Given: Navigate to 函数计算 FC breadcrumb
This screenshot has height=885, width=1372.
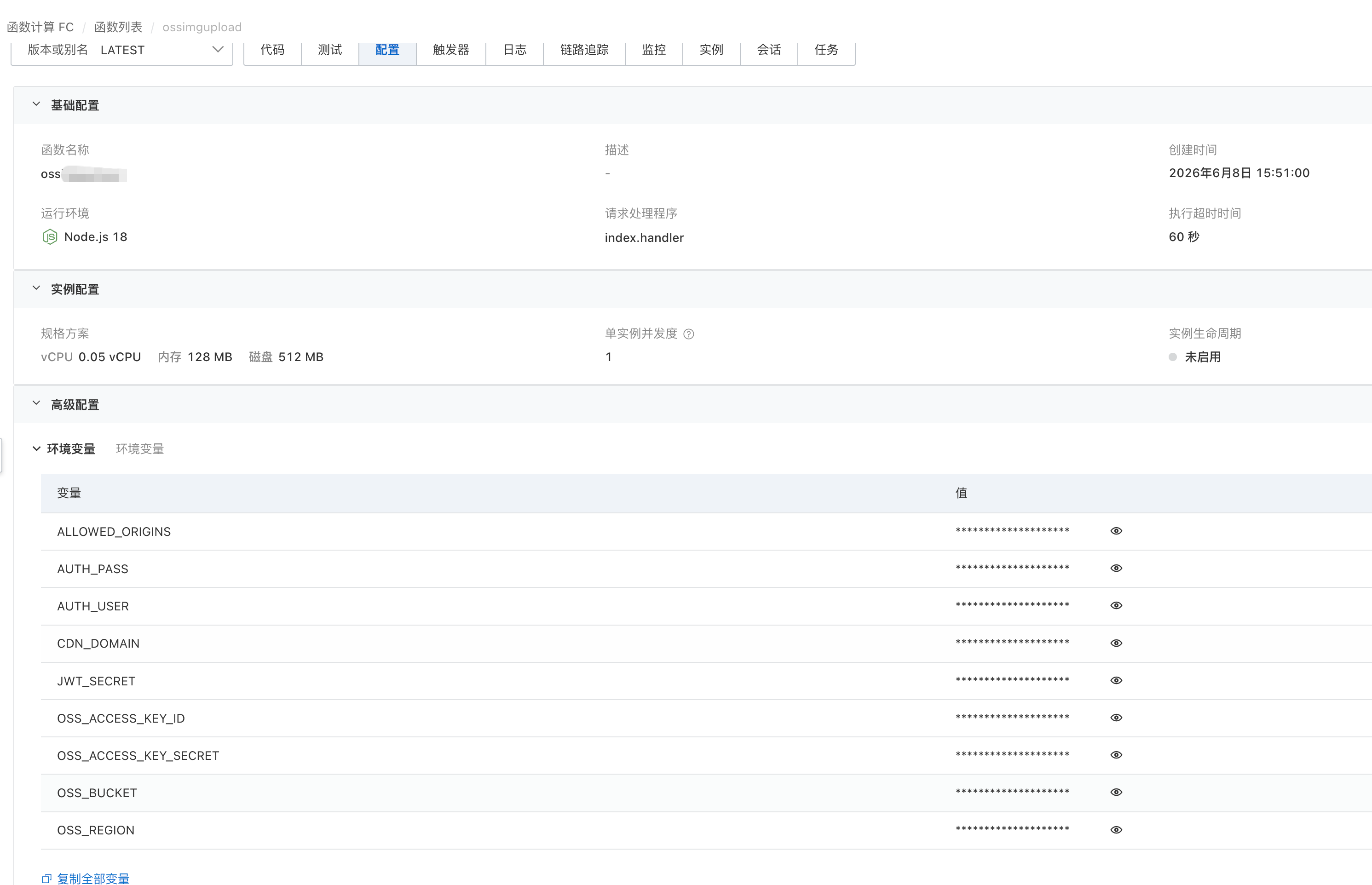Looking at the screenshot, I should point(40,27).
